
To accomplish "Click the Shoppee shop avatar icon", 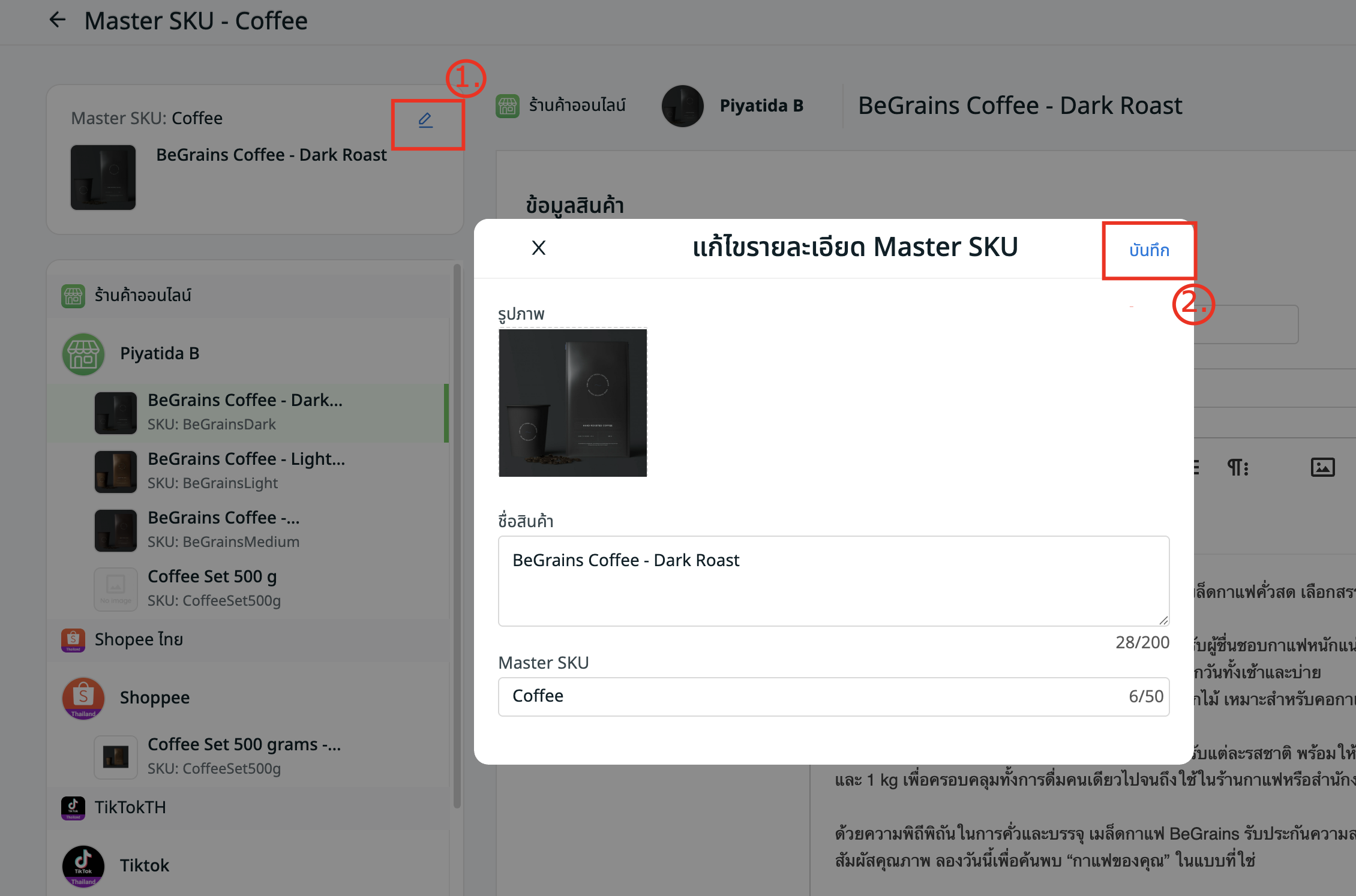I will [x=83, y=698].
